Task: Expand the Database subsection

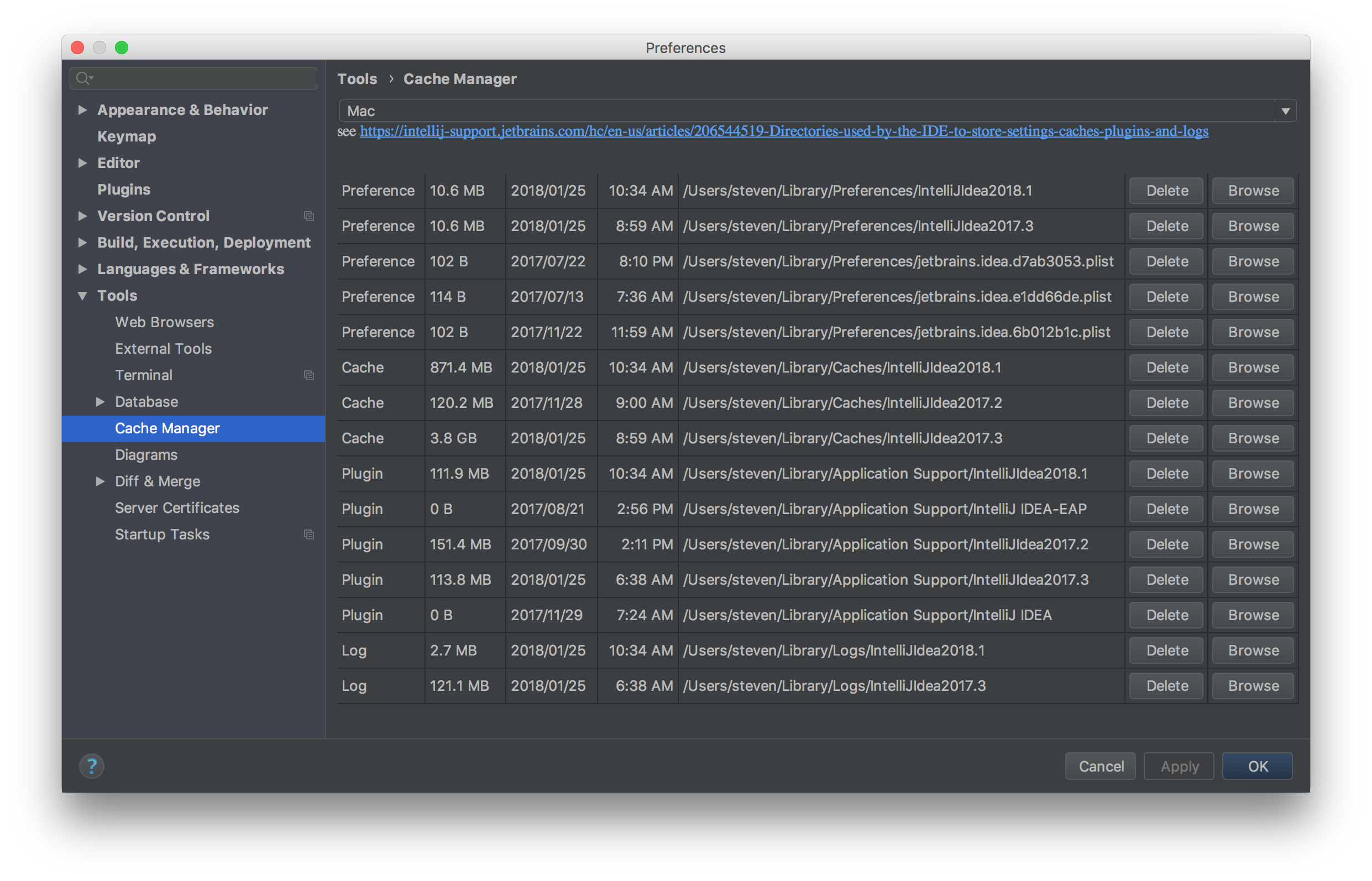Action: click(x=100, y=402)
